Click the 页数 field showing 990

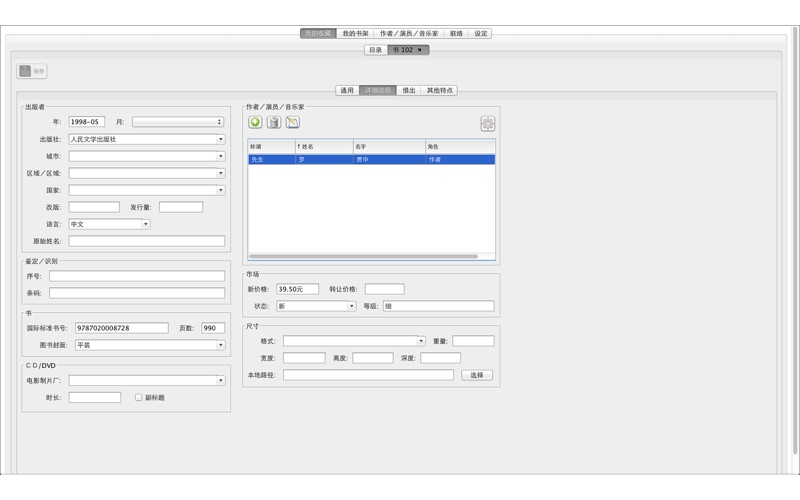213,328
